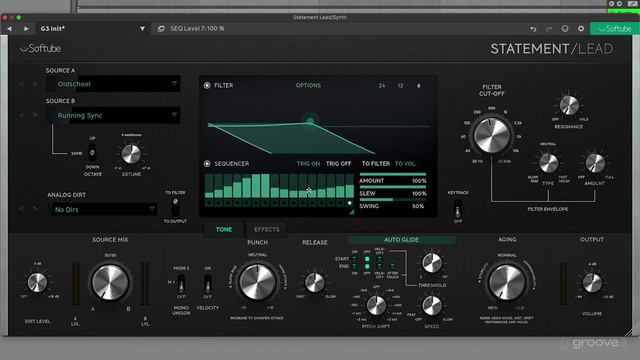Open the Source A Oldschool dropdown
640x360 pixels.
coord(113,84)
